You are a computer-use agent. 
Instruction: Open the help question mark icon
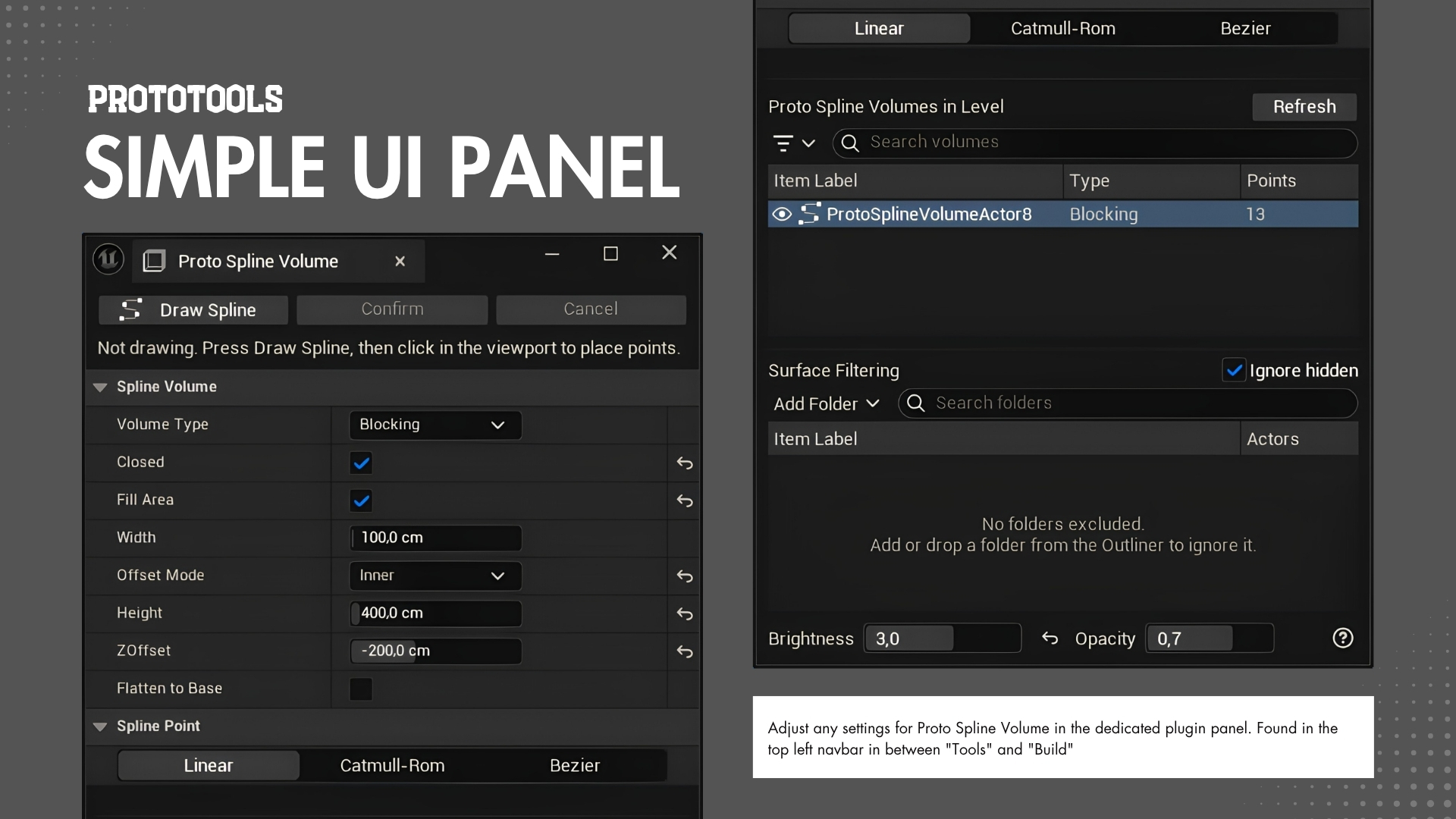tap(1343, 639)
